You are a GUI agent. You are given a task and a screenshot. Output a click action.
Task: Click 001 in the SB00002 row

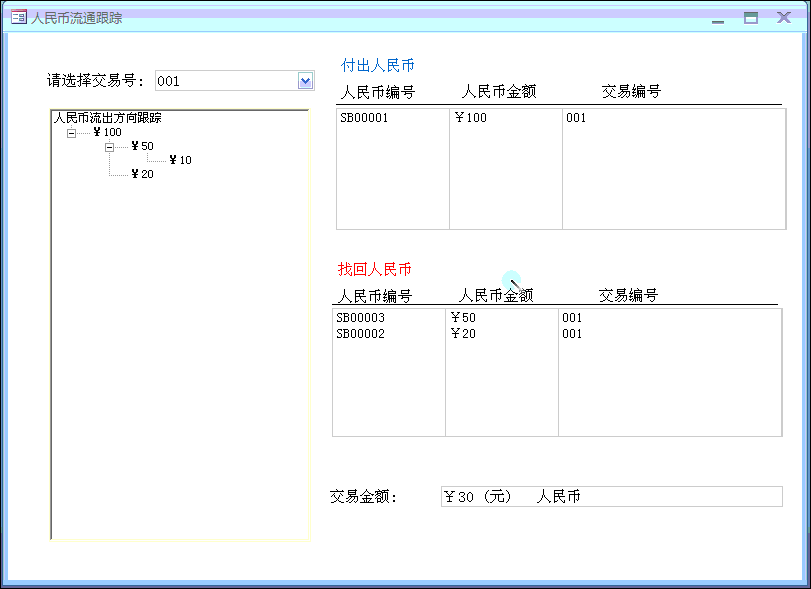pyautogui.click(x=572, y=334)
